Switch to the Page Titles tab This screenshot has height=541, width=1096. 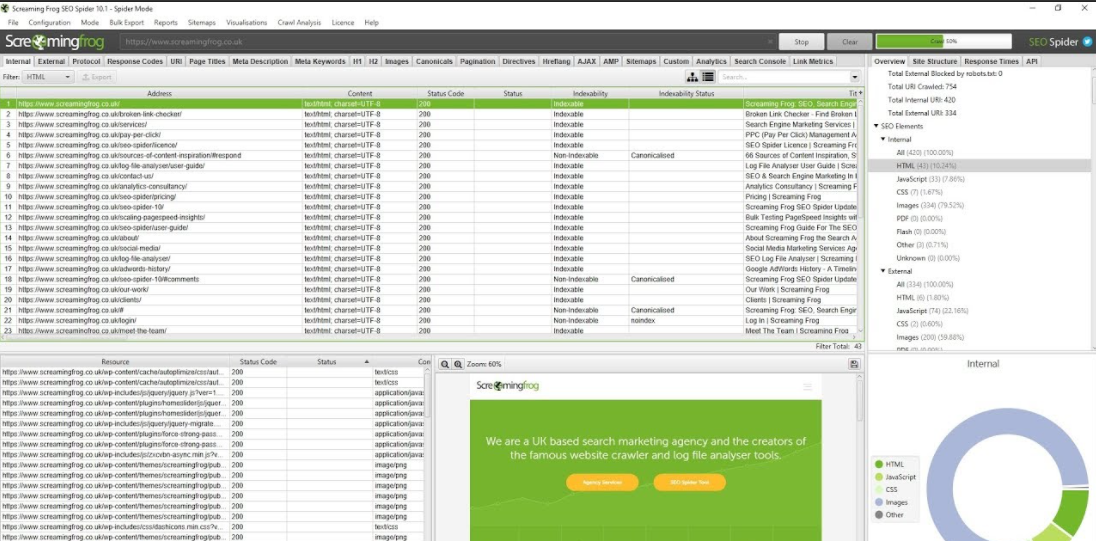tap(207, 62)
